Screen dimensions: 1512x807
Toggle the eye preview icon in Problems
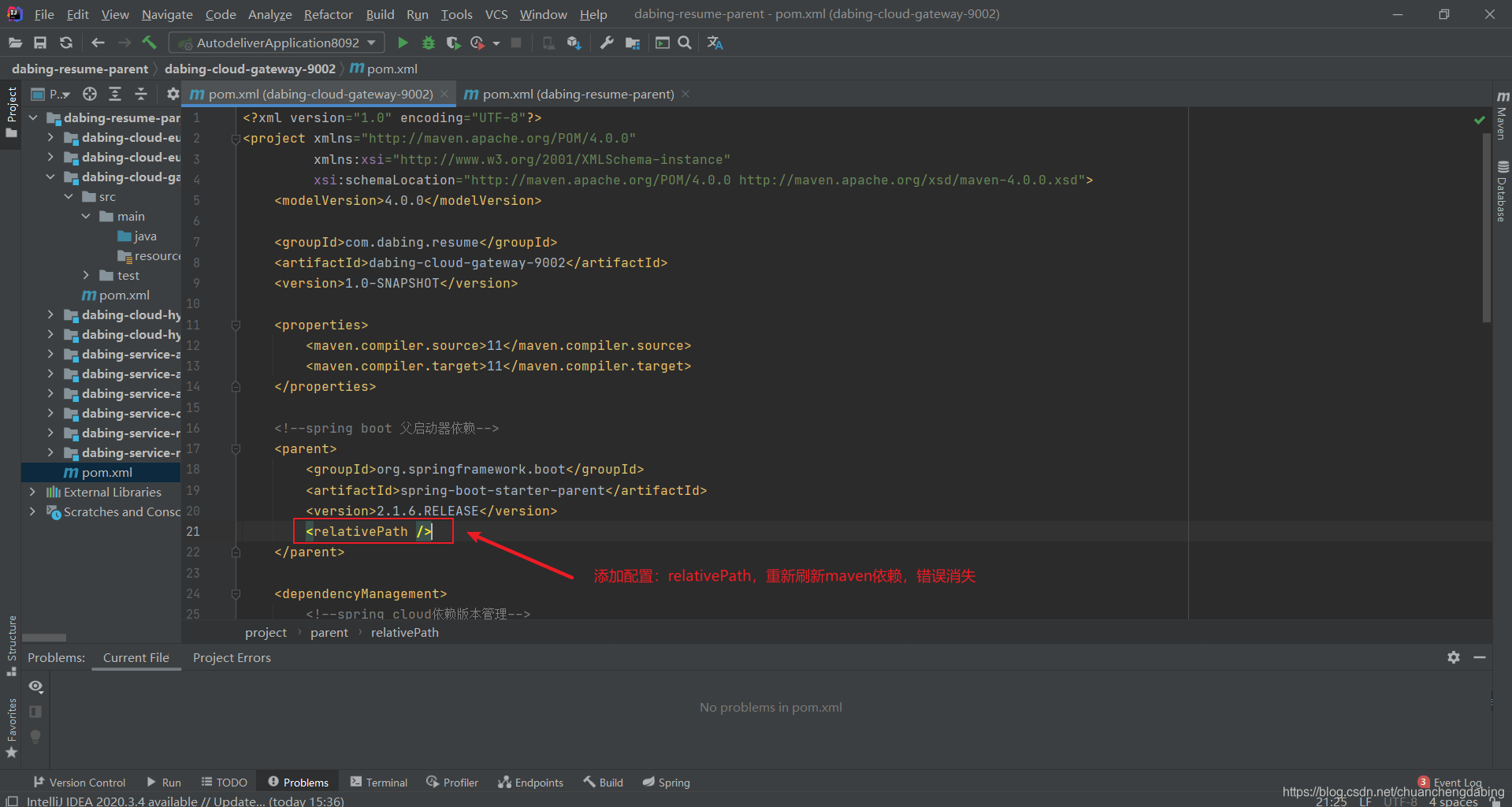coord(35,686)
